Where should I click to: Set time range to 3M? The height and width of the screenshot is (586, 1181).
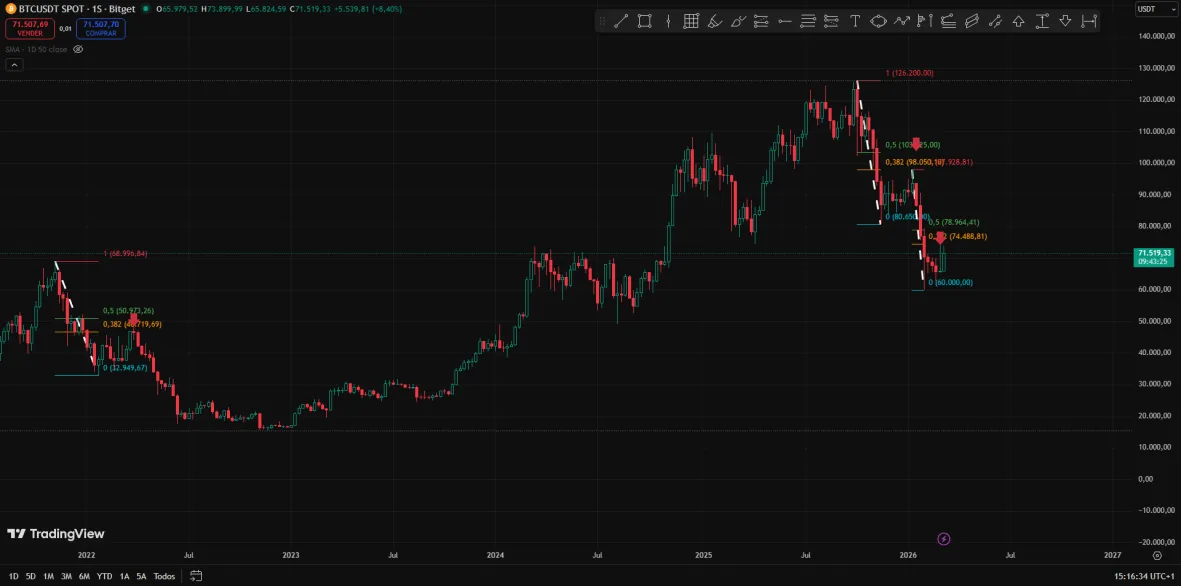tap(66, 576)
